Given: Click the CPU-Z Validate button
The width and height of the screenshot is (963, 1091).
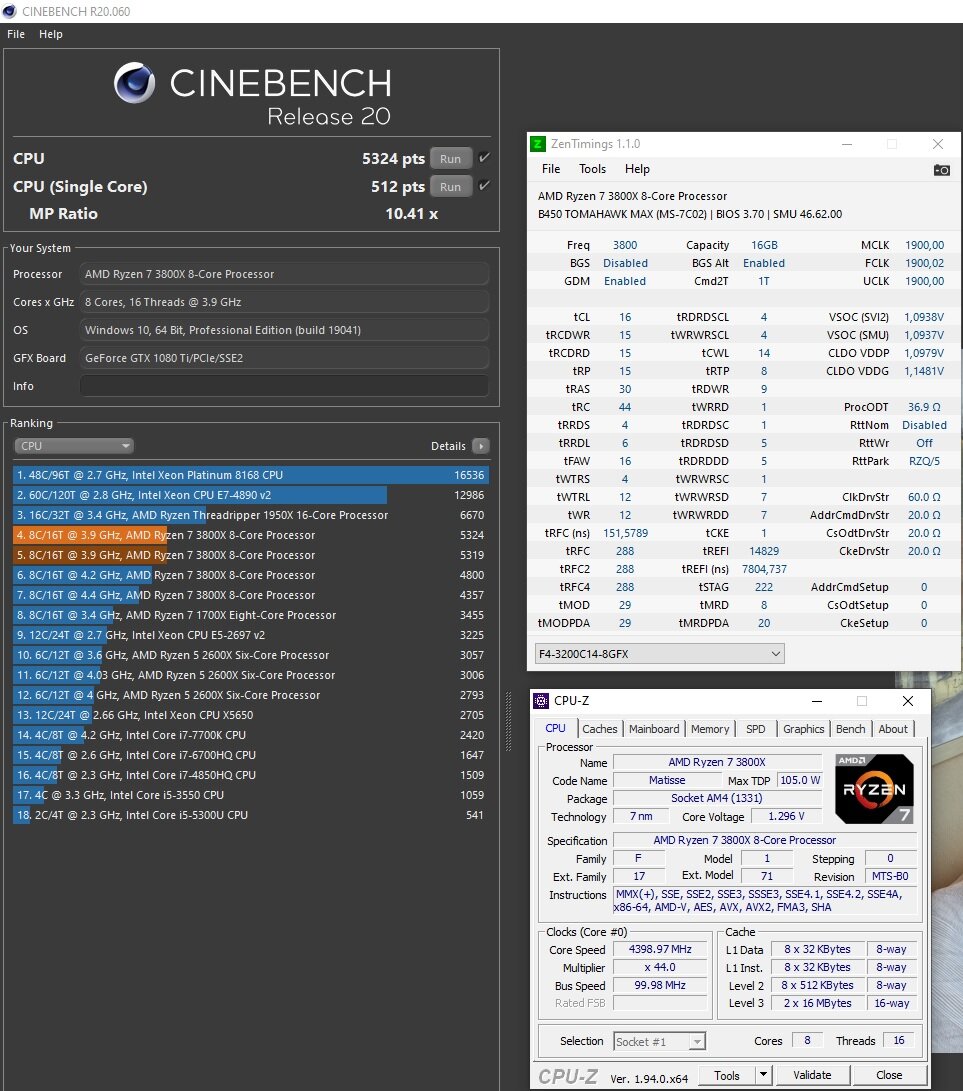Looking at the screenshot, I should coord(812,1075).
